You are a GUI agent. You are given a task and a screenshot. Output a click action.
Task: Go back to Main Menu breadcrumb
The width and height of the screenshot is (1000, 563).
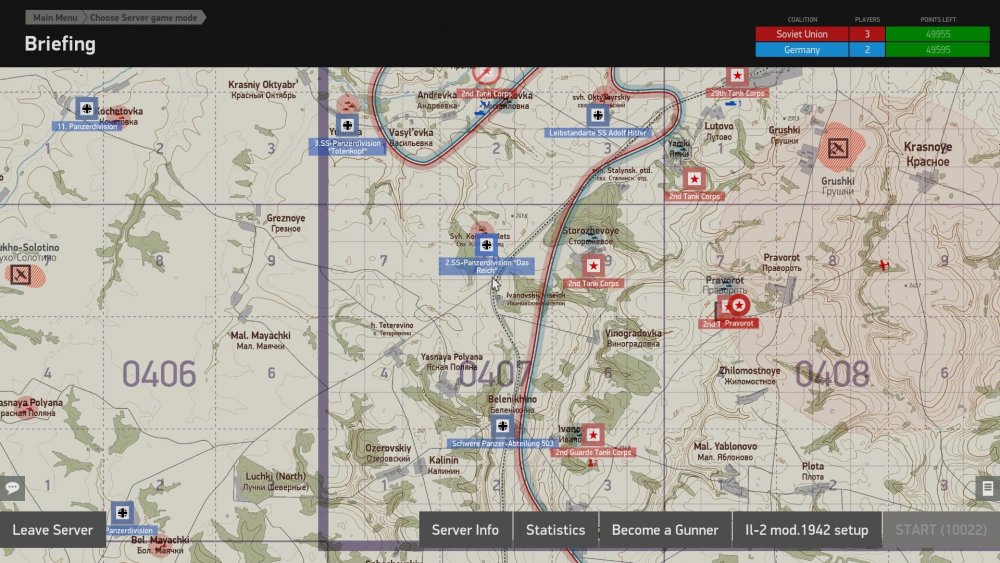pyautogui.click(x=55, y=17)
